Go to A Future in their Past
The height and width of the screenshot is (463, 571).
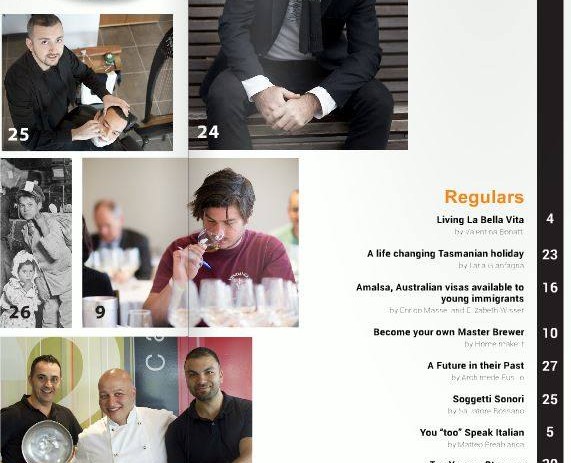(x=476, y=366)
